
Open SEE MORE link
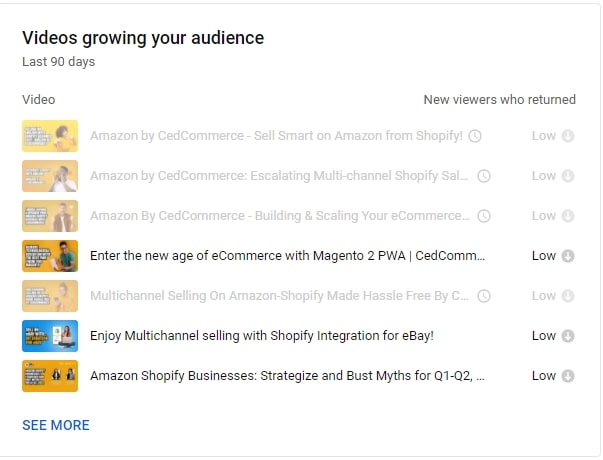point(56,425)
